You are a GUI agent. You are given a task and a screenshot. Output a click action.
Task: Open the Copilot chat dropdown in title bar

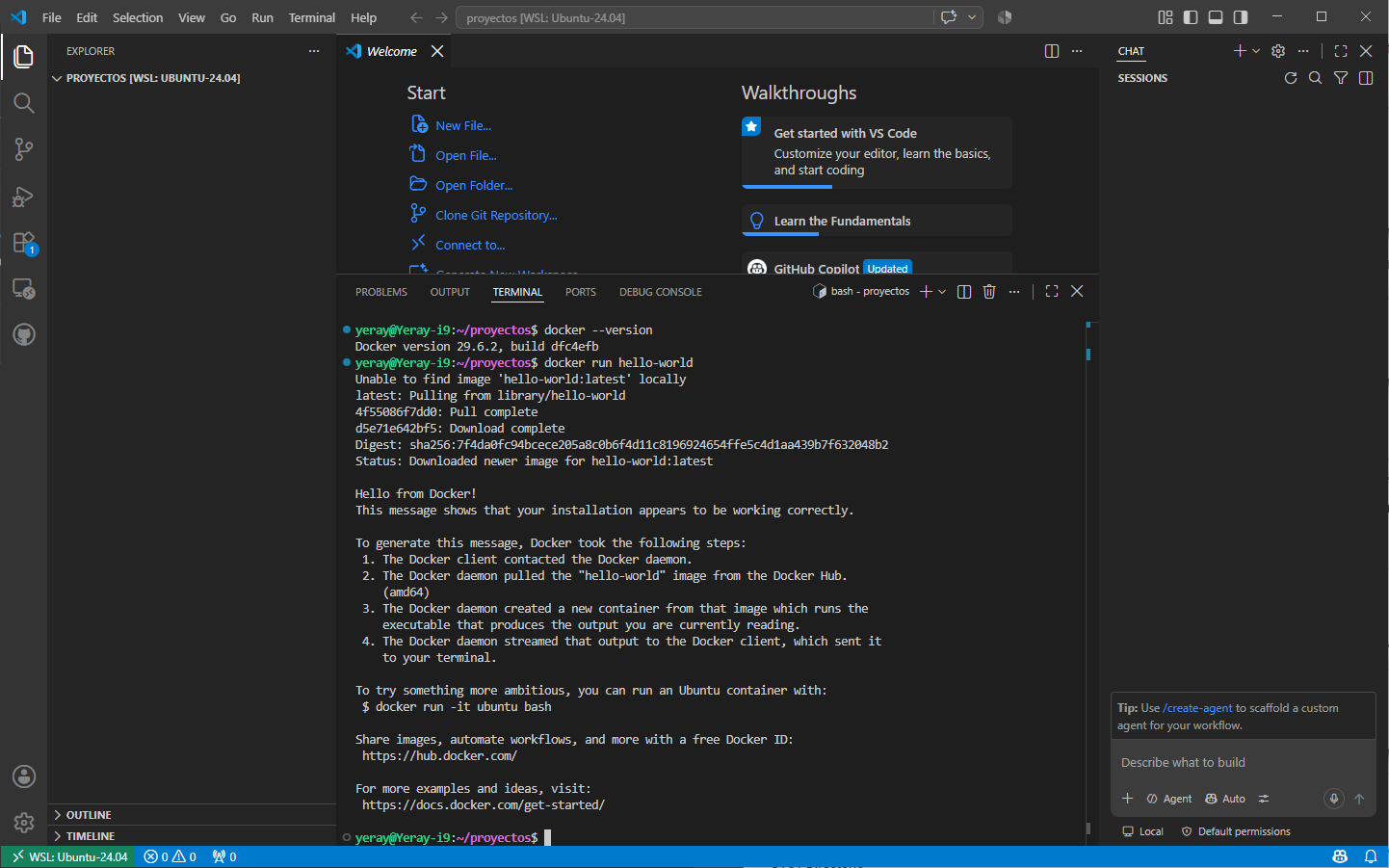(972, 17)
